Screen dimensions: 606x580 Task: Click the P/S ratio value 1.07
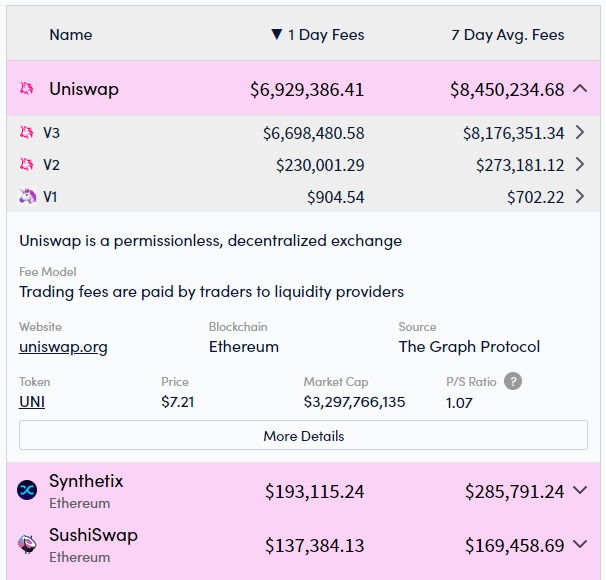coord(459,403)
